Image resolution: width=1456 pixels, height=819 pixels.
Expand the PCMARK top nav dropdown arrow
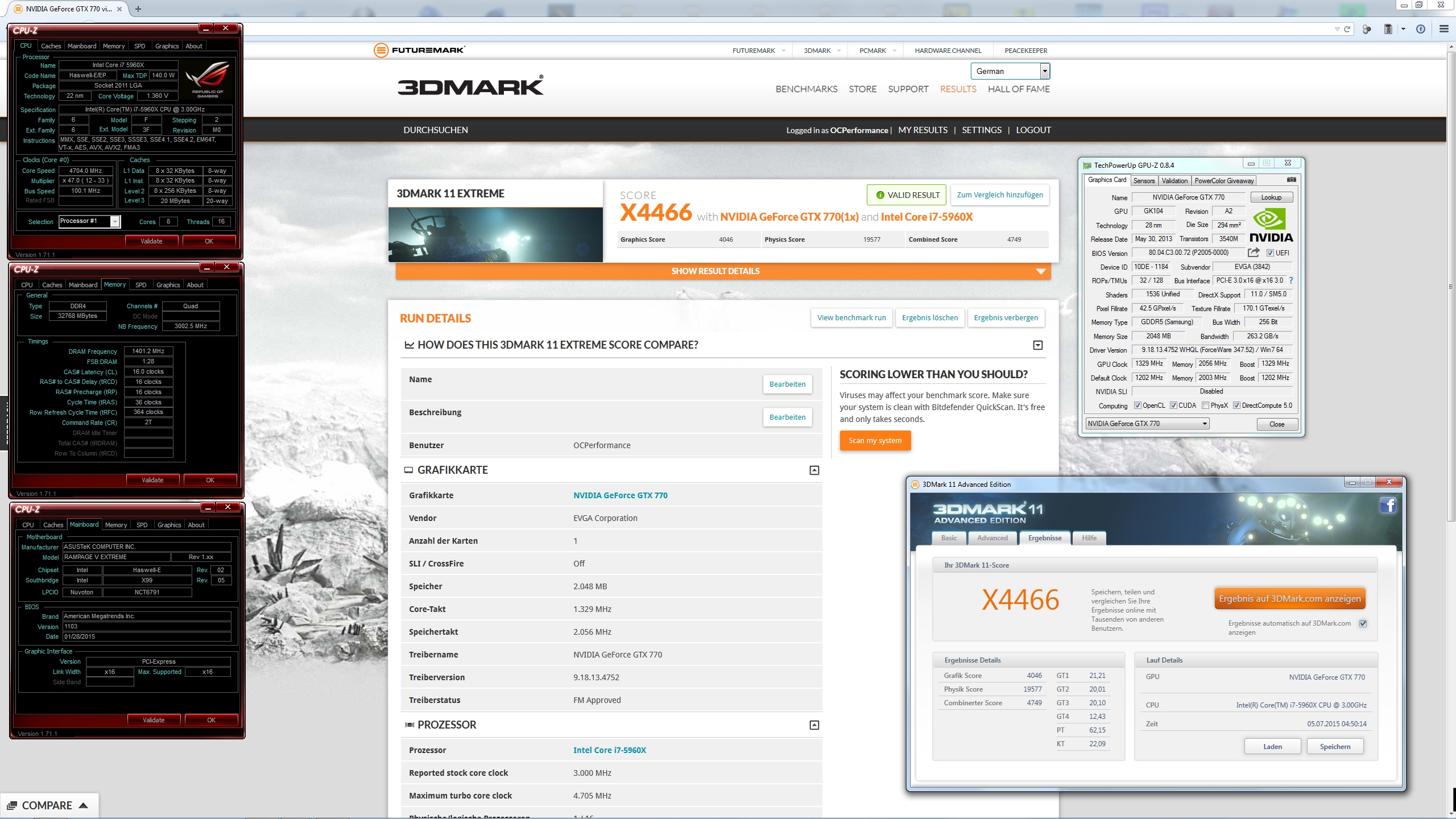coord(895,51)
